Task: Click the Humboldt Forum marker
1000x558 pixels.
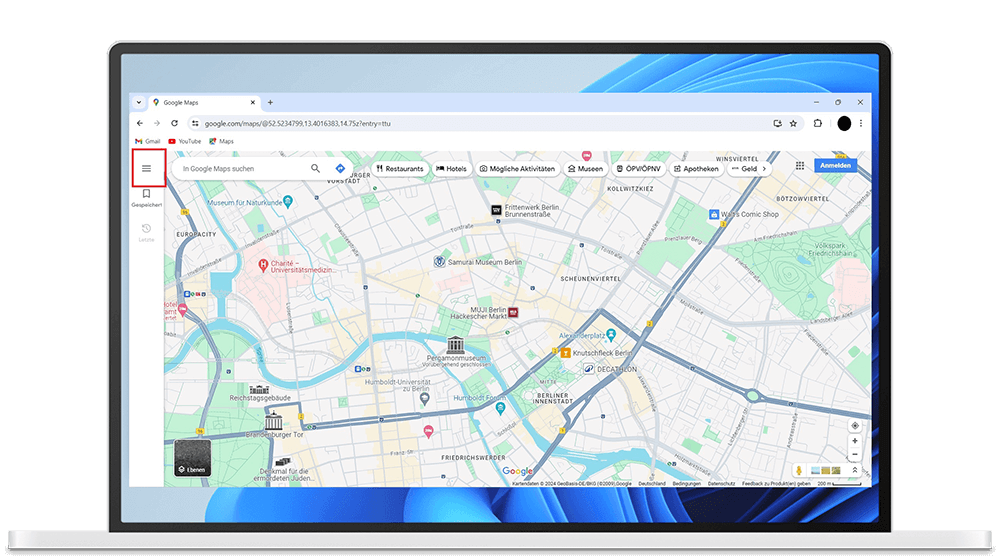Action: tap(501, 408)
